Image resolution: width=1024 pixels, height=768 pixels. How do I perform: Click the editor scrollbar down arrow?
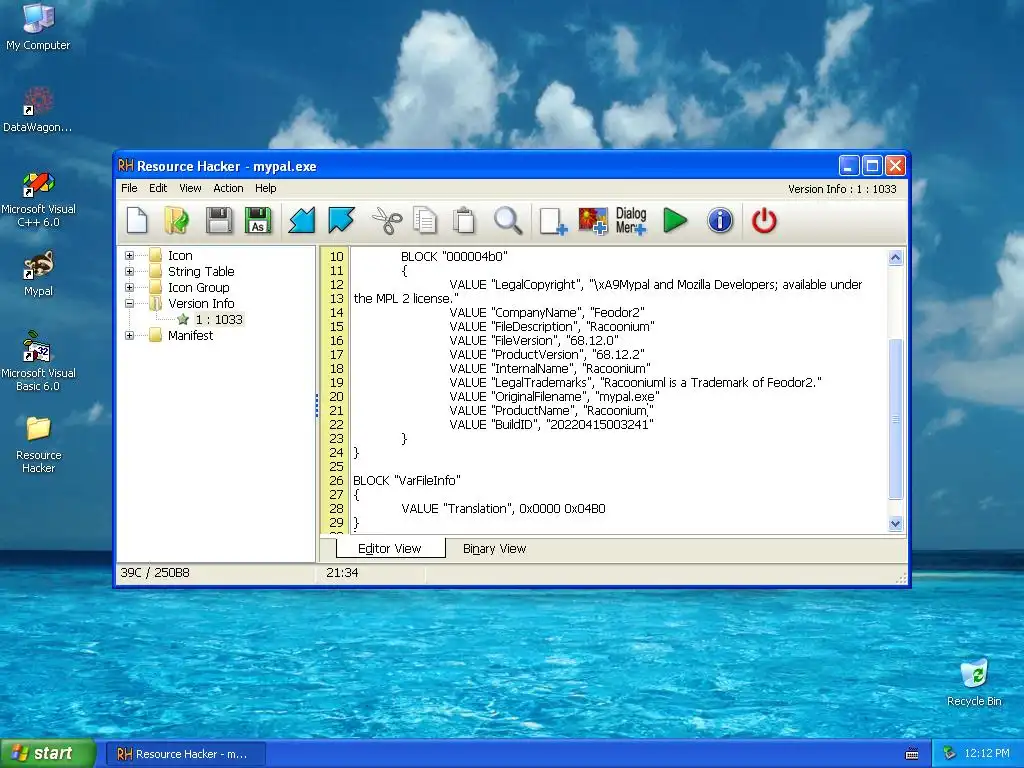click(895, 524)
